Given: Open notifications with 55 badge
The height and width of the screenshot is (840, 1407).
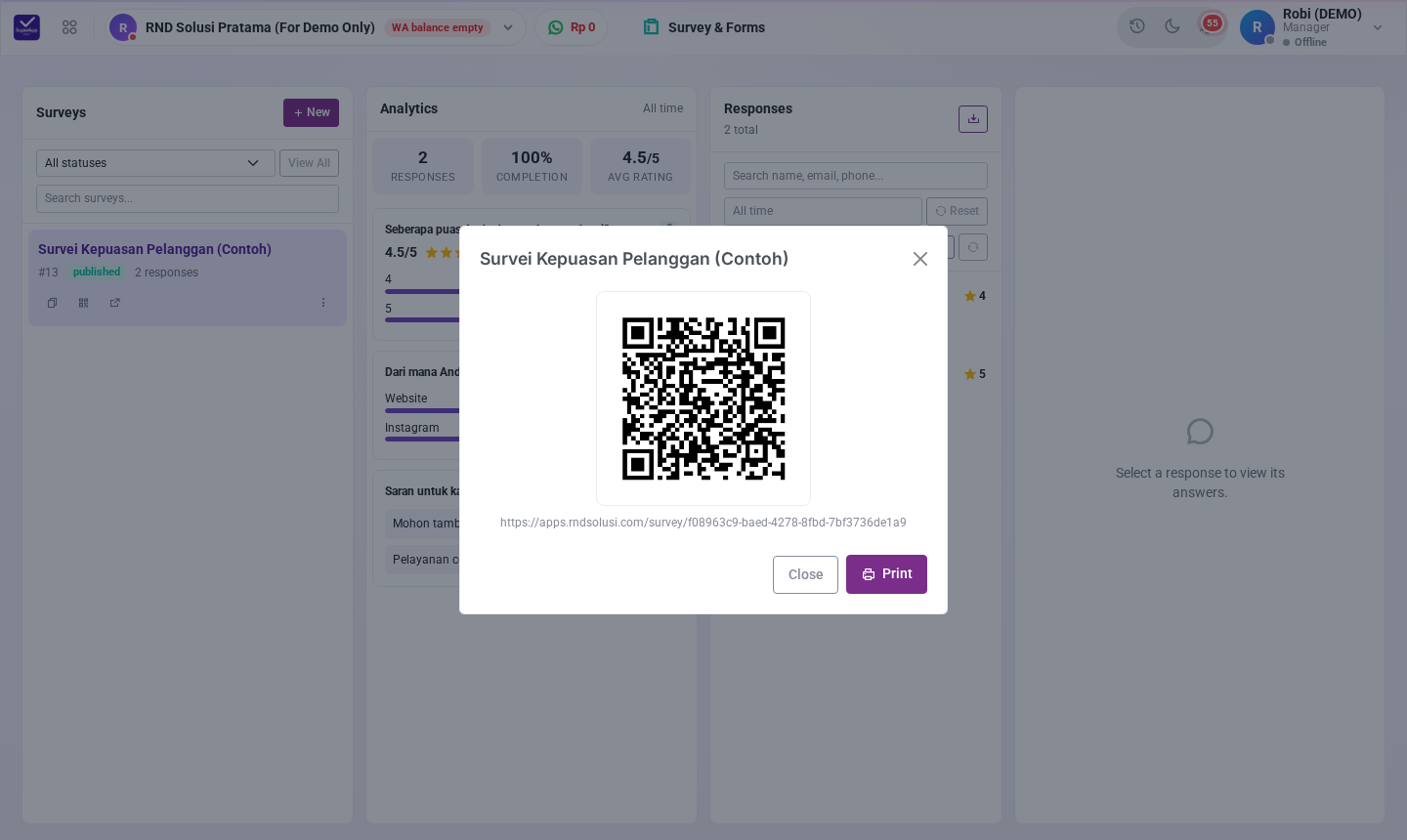Looking at the screenshot, I should (x=1211, y=24).
